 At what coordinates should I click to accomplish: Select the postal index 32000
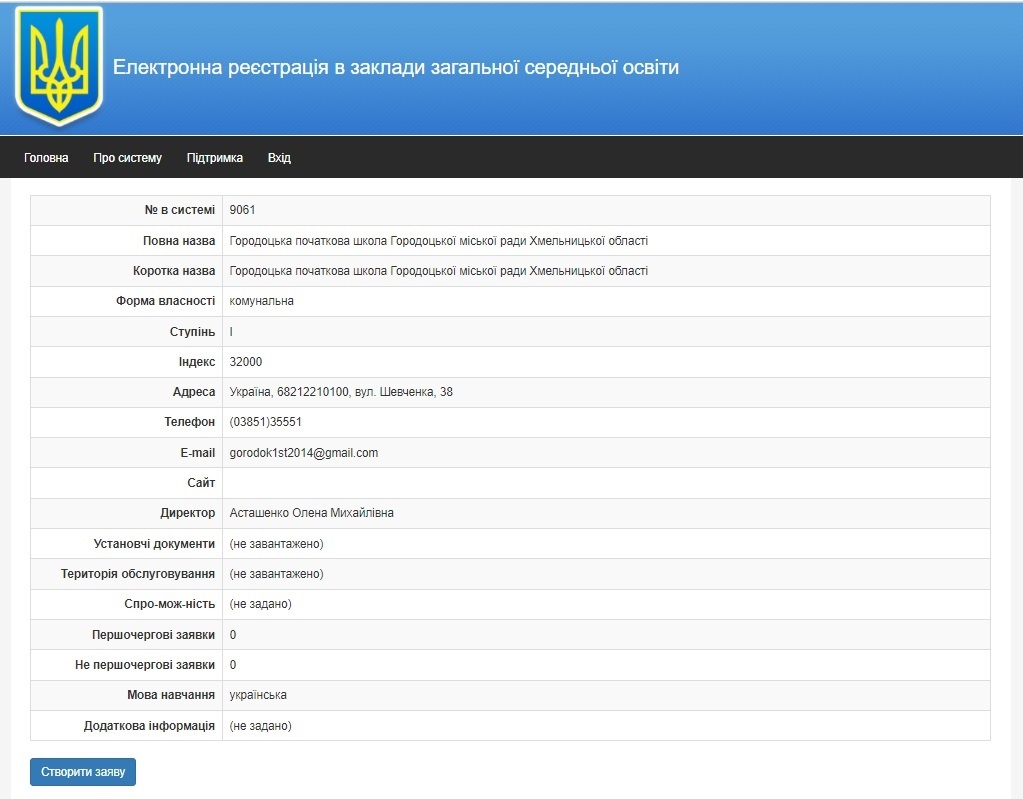point(246,361)
